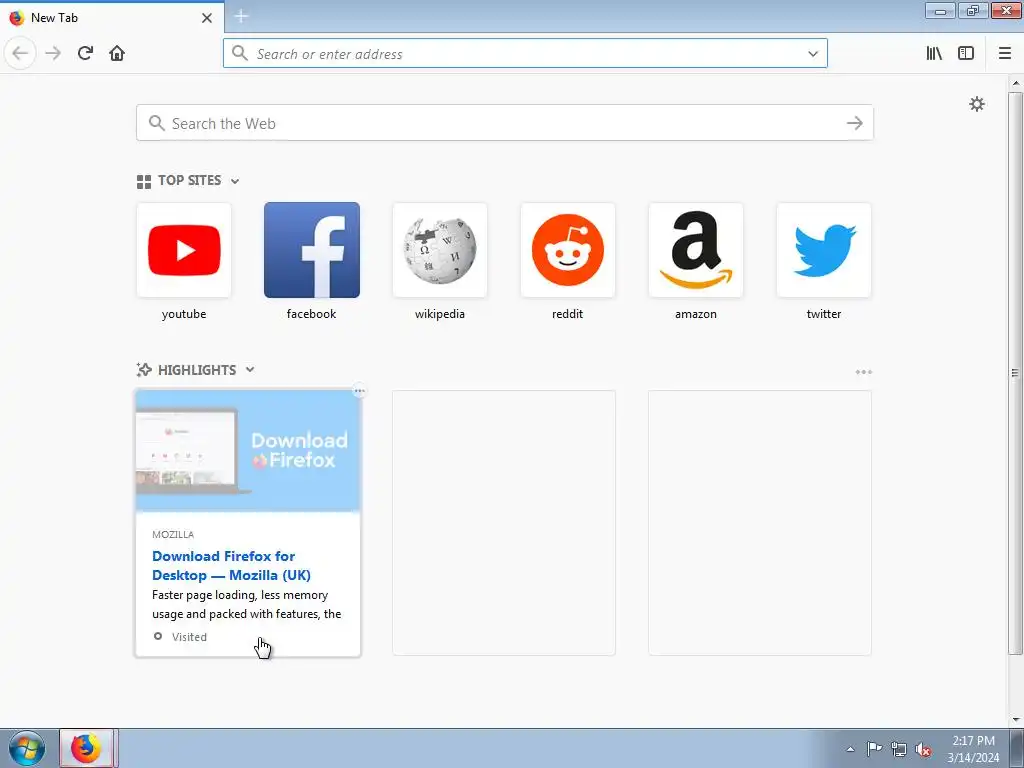Image resolution: width=1024 pixels, height=768 pixels.
Task: Click the MOZILLA source label
Action: click(x=173, y=534)
